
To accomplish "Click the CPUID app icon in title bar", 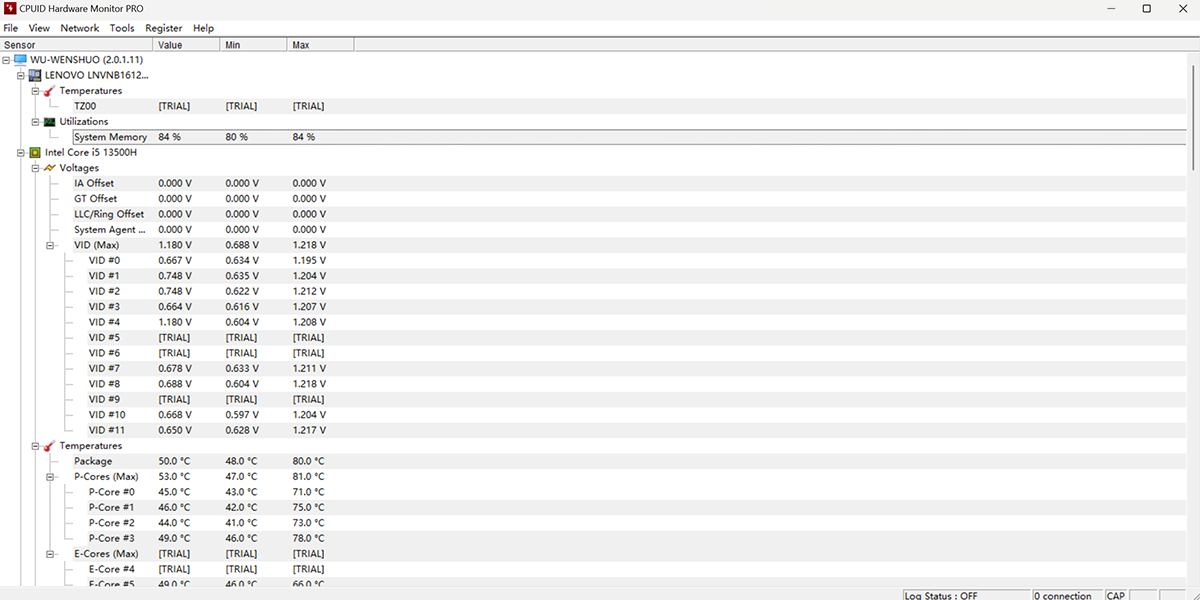I will click(x=10, y=8).
